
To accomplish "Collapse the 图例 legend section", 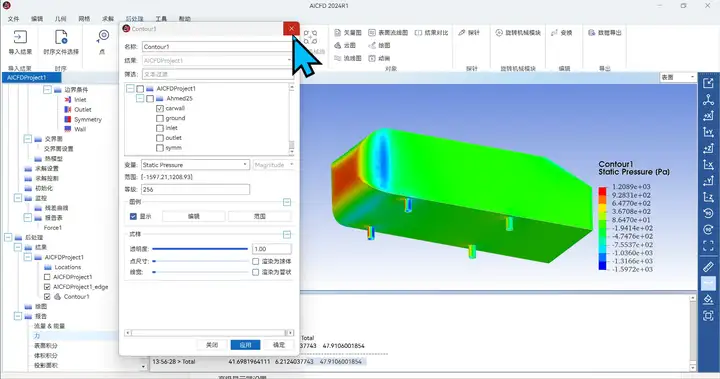I will [287, 202].
